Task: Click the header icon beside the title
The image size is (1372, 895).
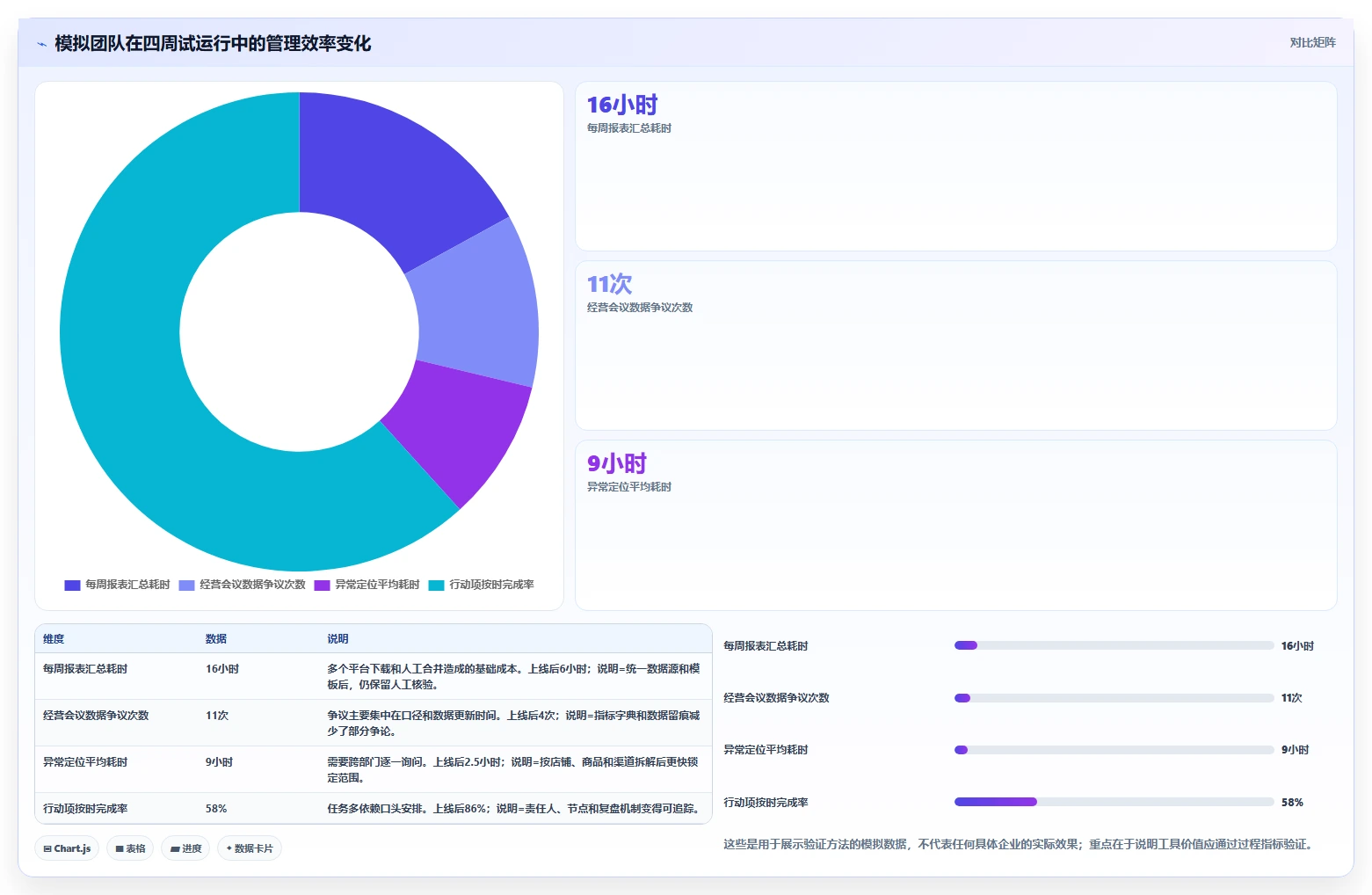Action: click(x=41, y=44)
